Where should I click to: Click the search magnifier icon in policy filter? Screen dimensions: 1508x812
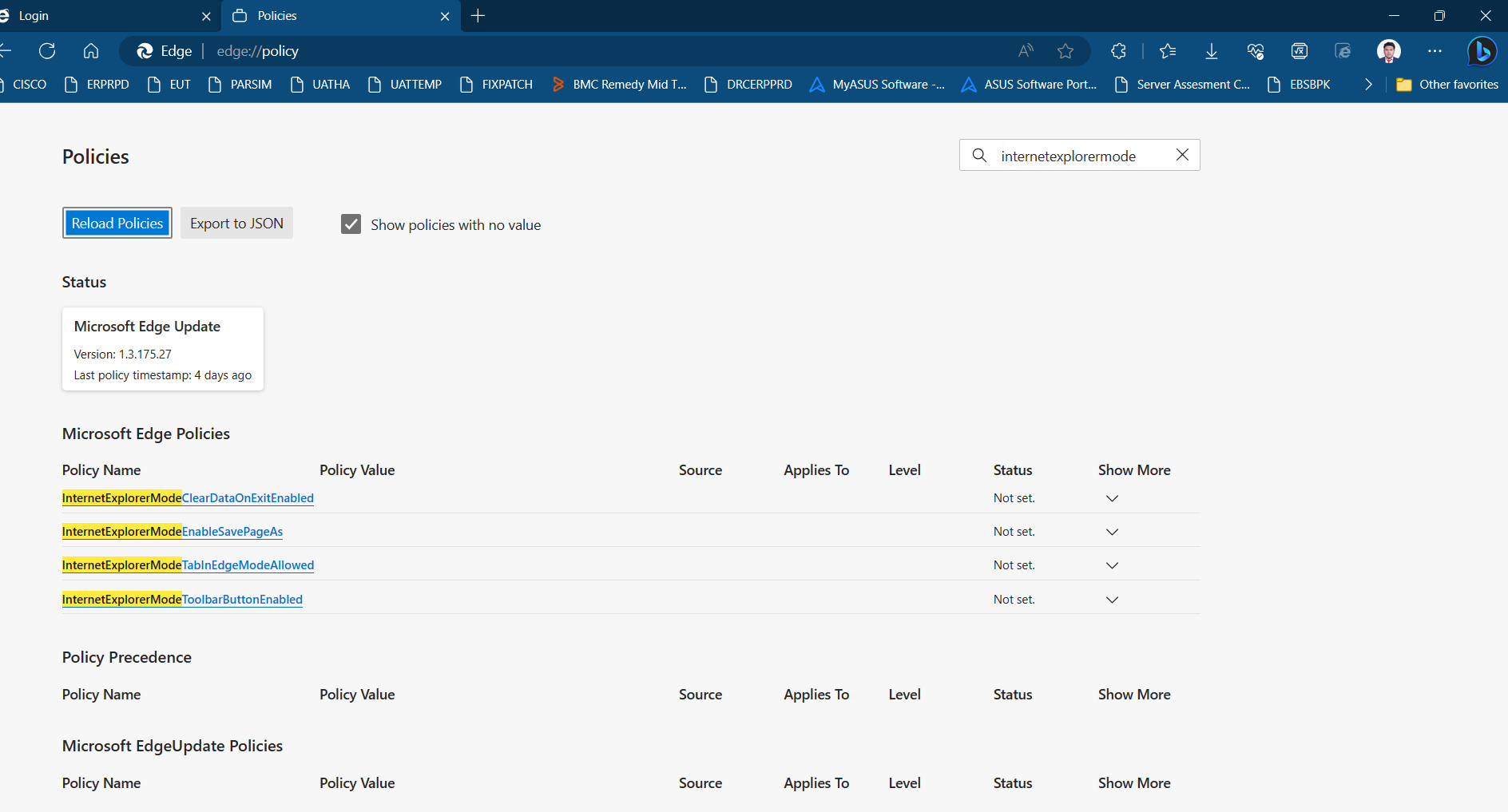(x=979, y=155)
